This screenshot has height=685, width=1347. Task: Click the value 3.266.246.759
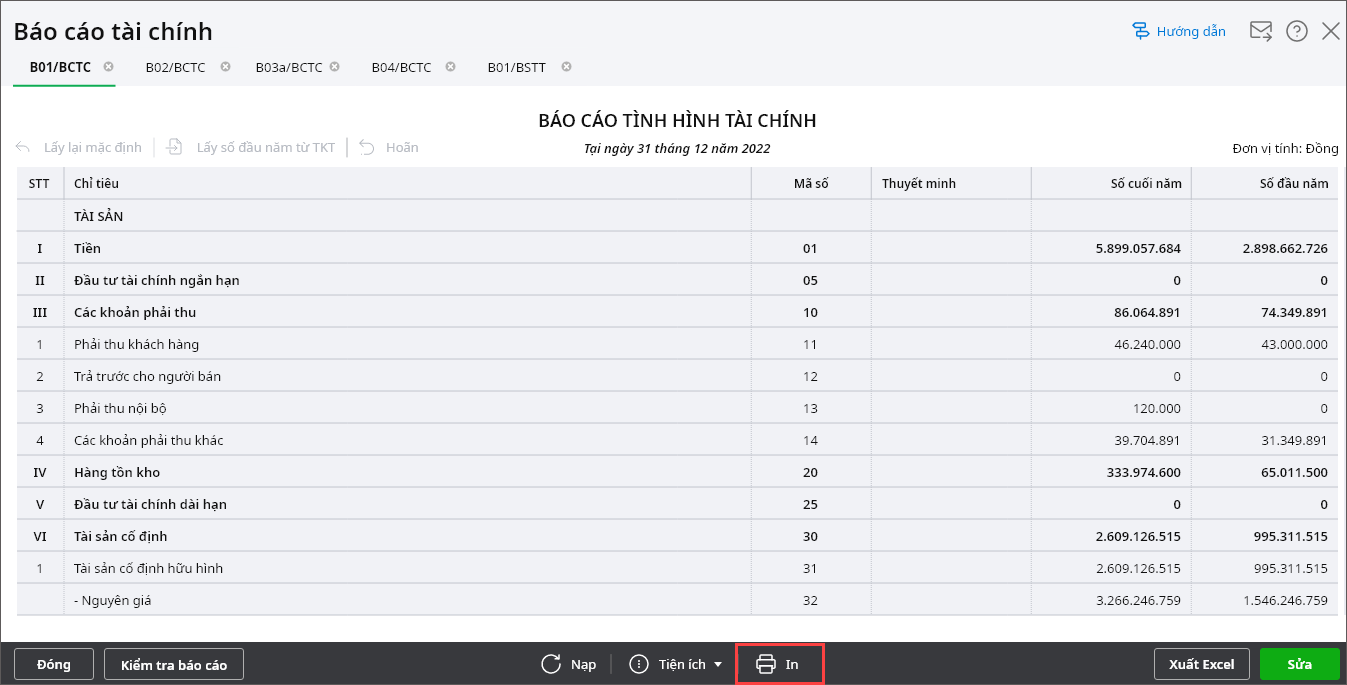point(1139,600)
